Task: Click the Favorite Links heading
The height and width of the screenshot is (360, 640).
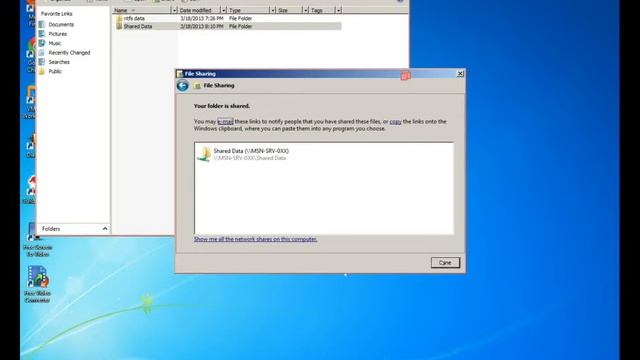Action: [x=56, y=13]
